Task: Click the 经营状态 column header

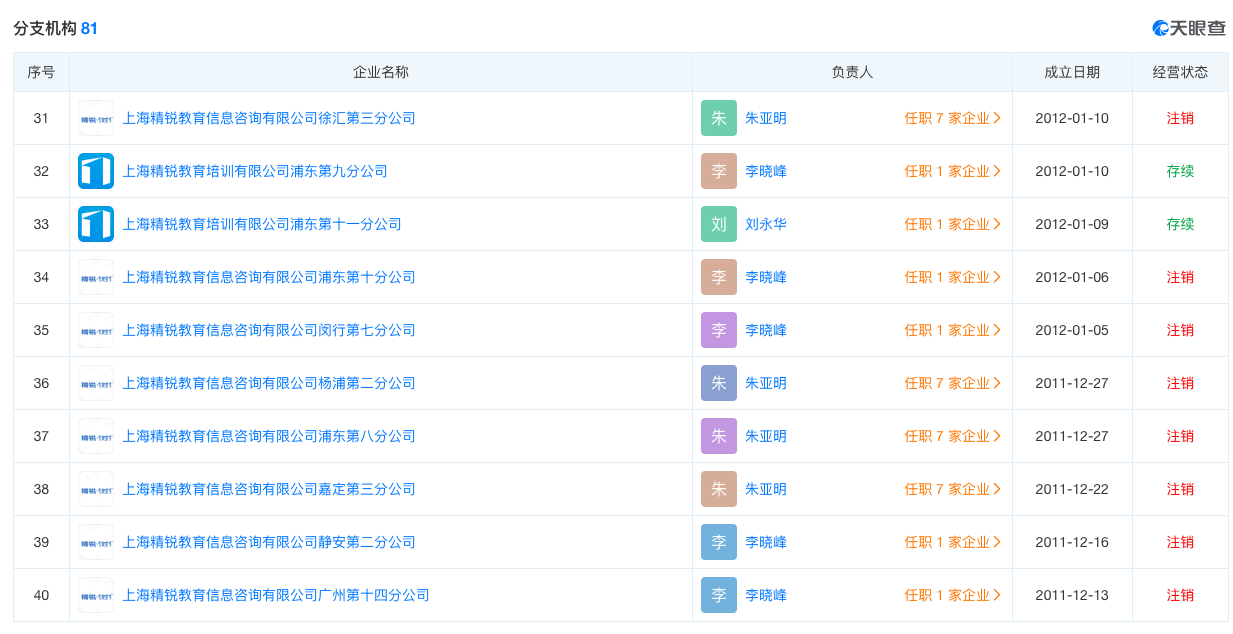Action: 1180,72
